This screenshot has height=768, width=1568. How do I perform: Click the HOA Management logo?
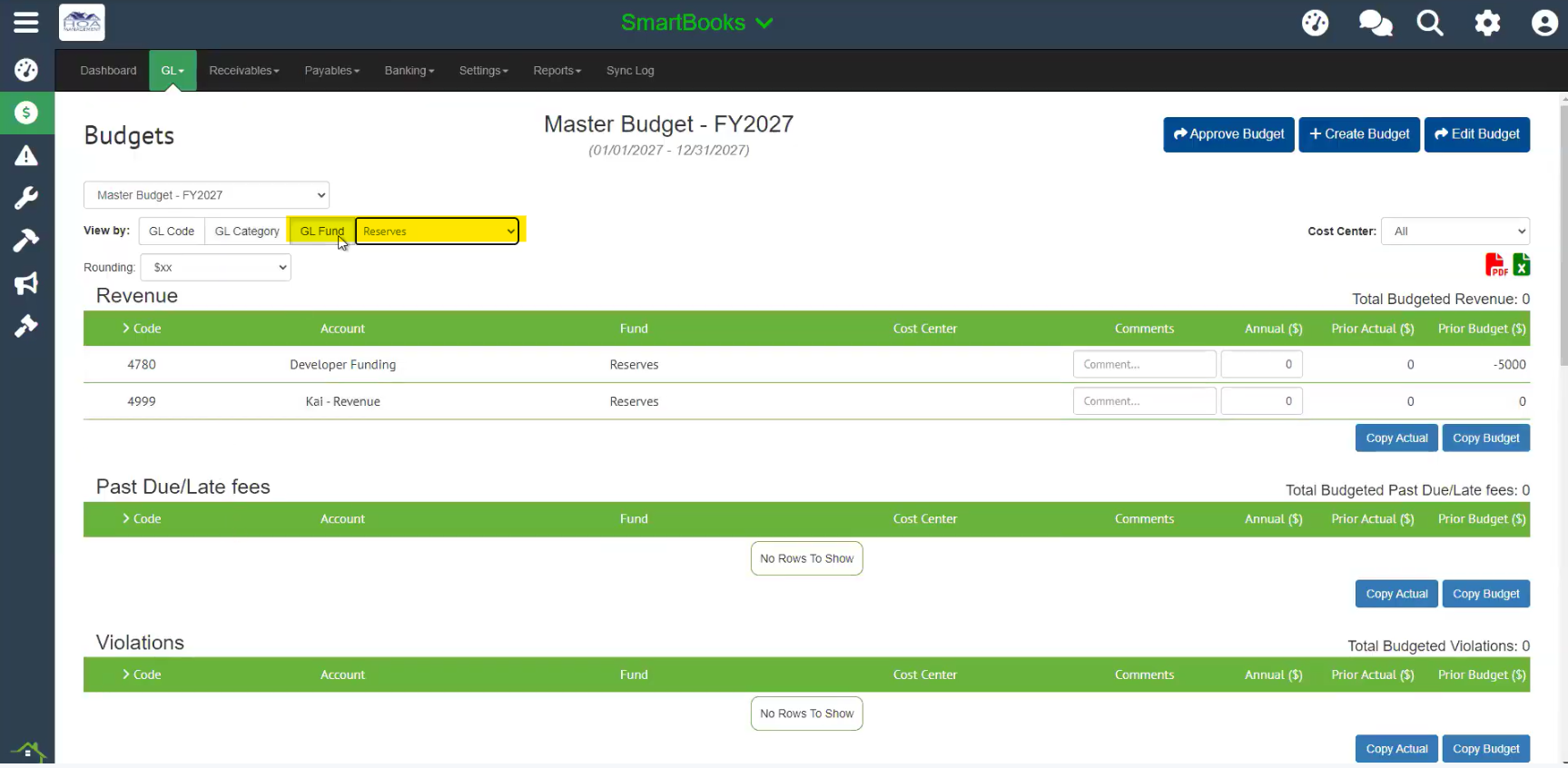82,23
